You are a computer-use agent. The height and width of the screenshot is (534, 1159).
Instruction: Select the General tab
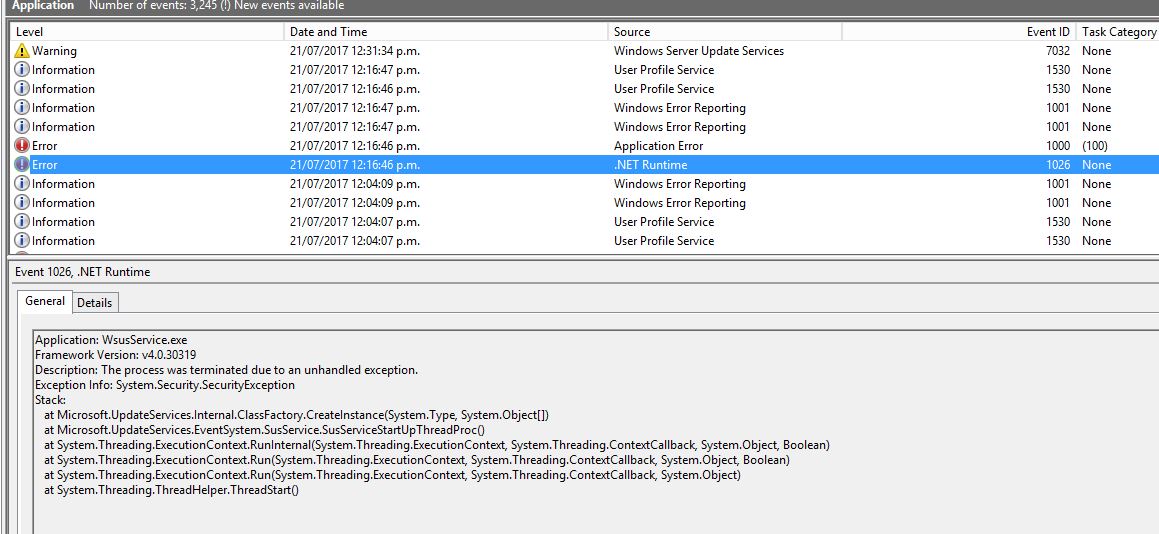[45, 301]
